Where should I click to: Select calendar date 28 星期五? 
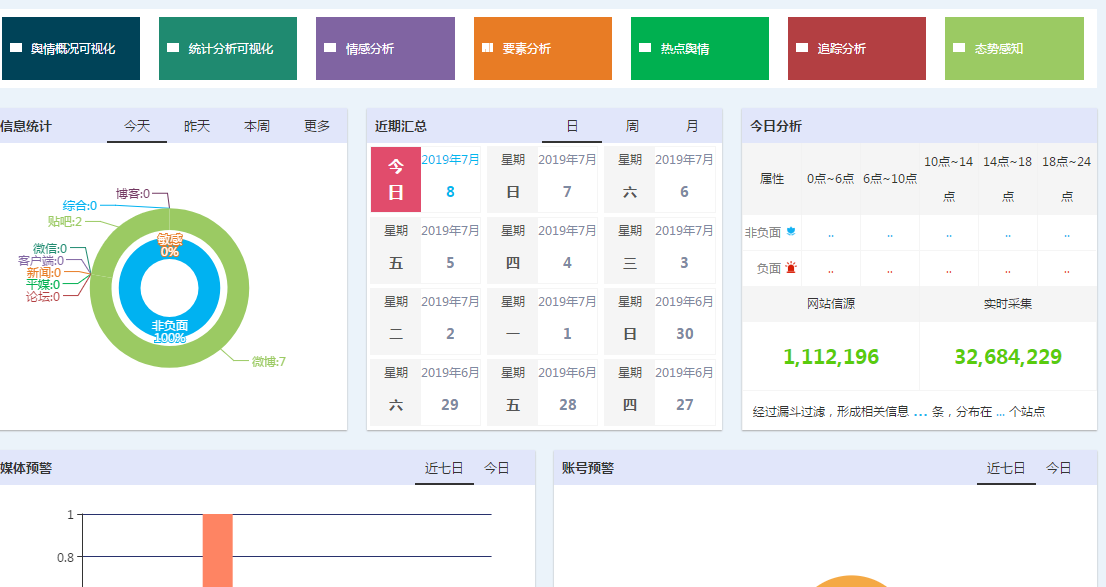coord(542,392)
